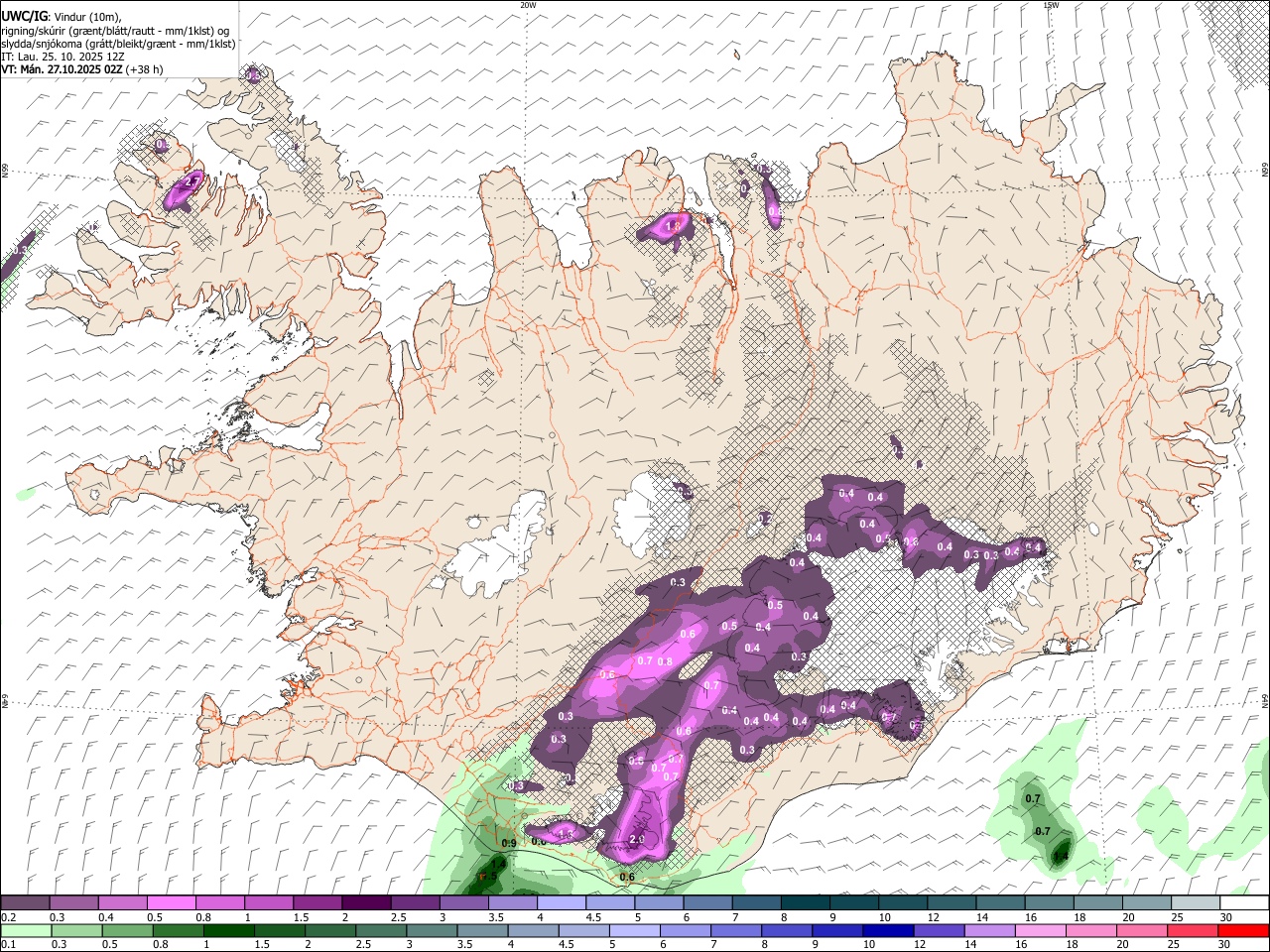Select the 'IT: Lau. 25. 10. 2025 12Z' line
This screenshot has height=952, width=1270.
coord(63,57)
